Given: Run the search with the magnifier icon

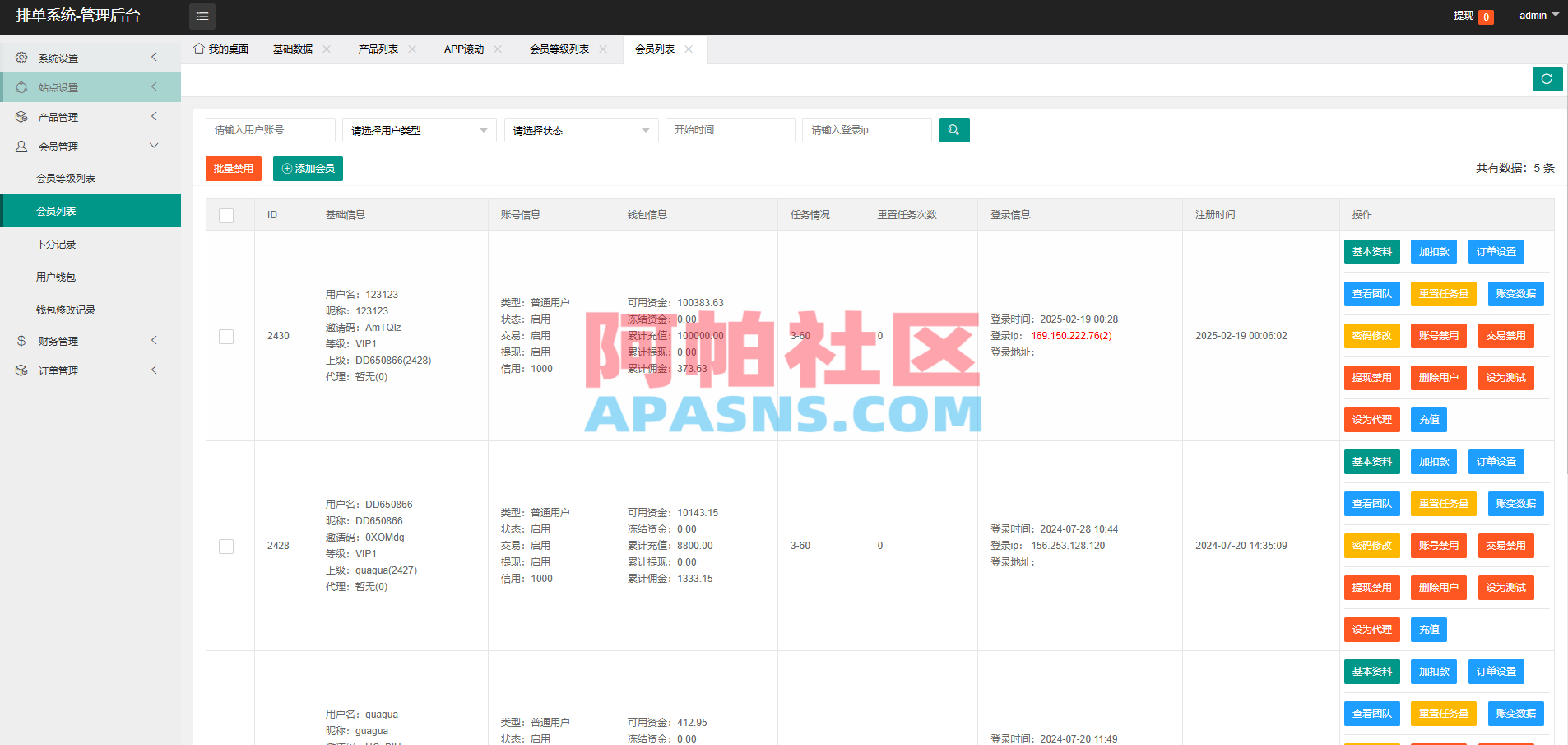Looking at the screenshot, I should (x=953, y=129).
